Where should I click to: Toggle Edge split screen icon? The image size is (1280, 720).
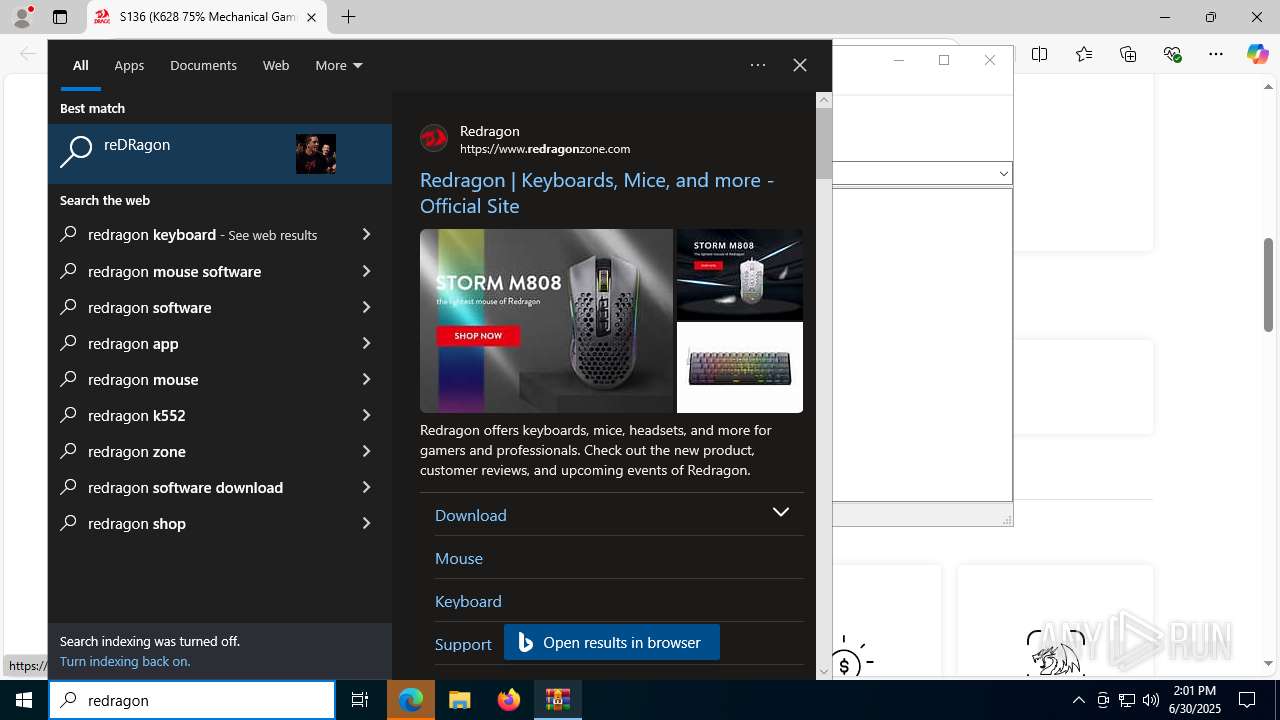1040,54
